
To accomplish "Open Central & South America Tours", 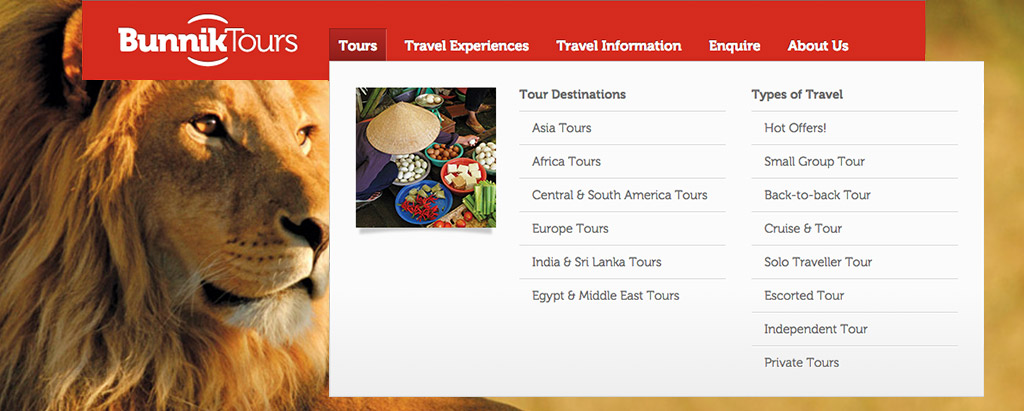I will (619, 195).
